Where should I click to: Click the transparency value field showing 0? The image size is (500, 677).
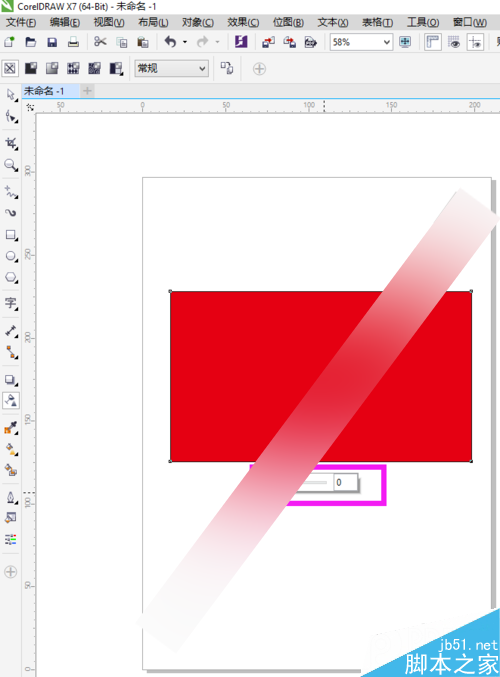coord(345,482)
